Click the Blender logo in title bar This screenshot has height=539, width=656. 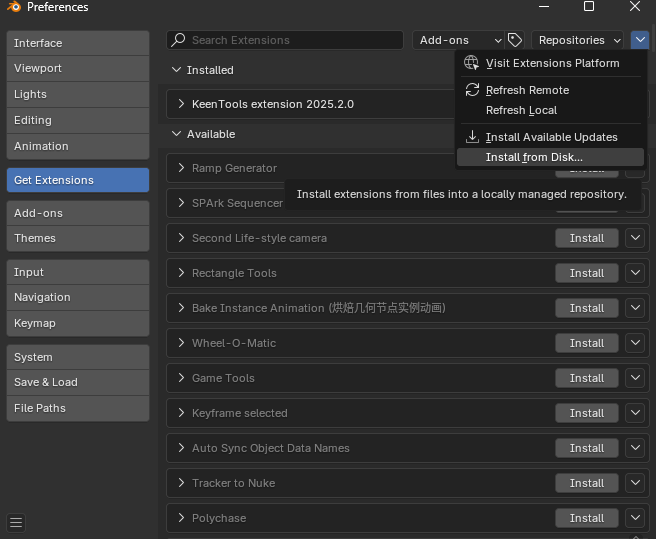pos(13,7)
